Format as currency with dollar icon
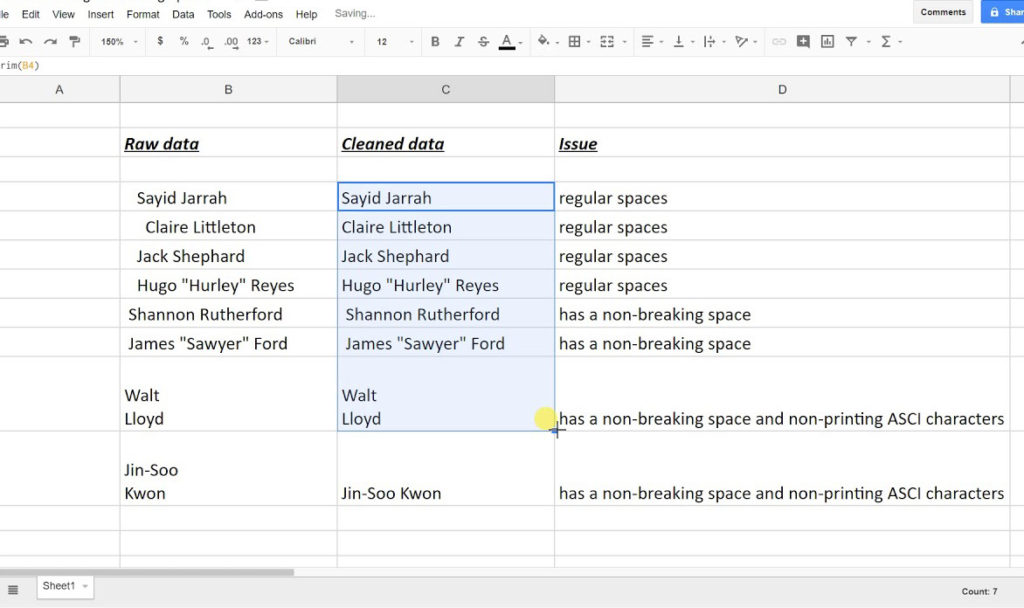Image resolution: width=1024 pixels, height=608 pixels. click(160, 42)
